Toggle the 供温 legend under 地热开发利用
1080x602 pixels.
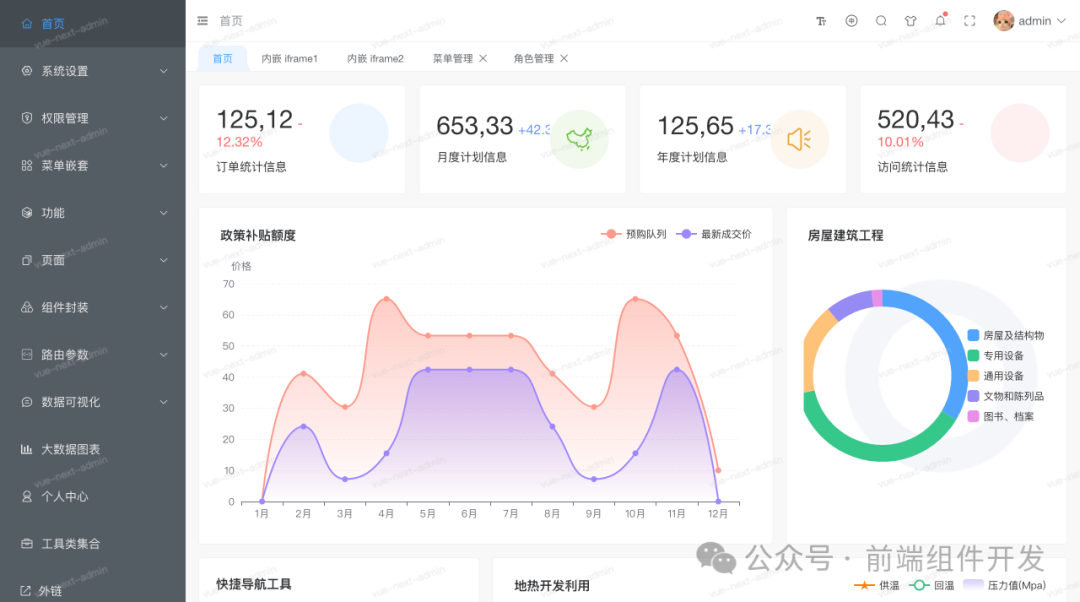click(887, 588)
